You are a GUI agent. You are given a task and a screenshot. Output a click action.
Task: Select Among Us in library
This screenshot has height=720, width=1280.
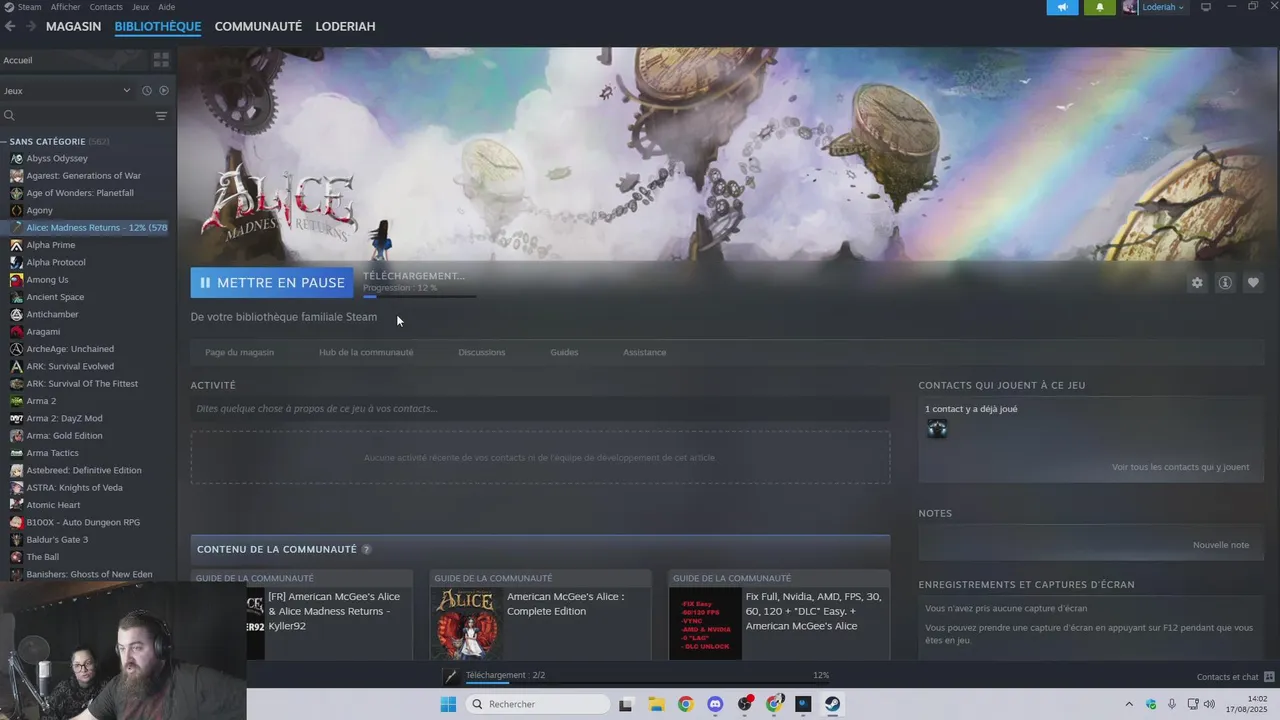tap(47, 280)
